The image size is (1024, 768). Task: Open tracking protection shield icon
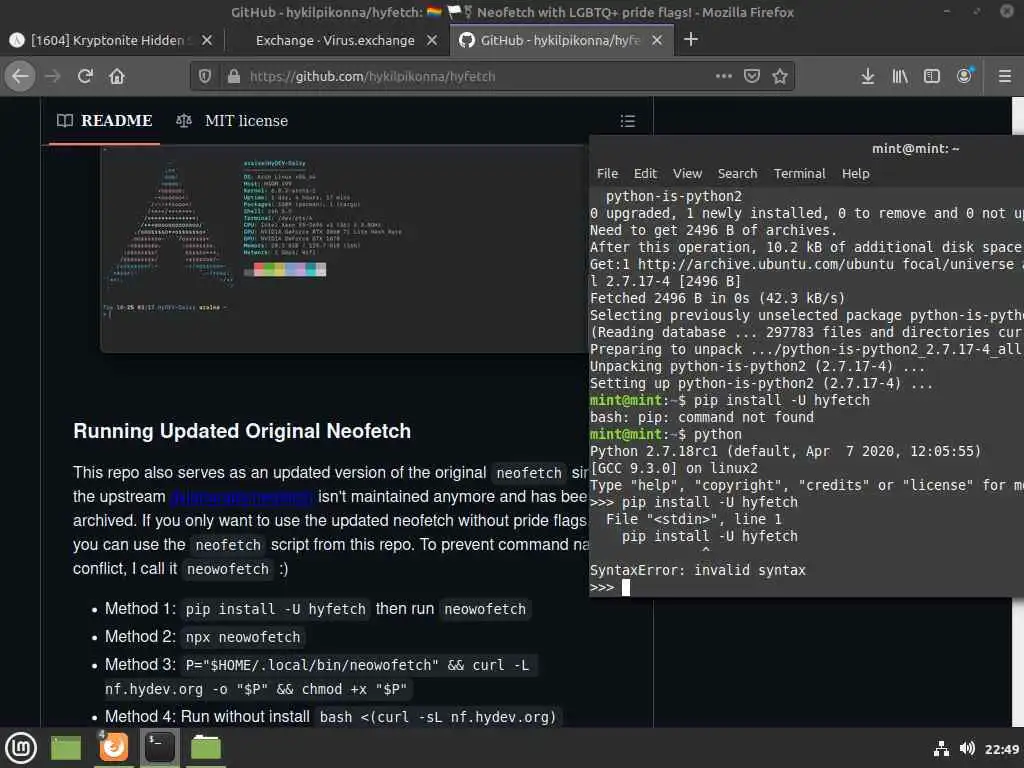pyautogui.click(x=205, y=76)
